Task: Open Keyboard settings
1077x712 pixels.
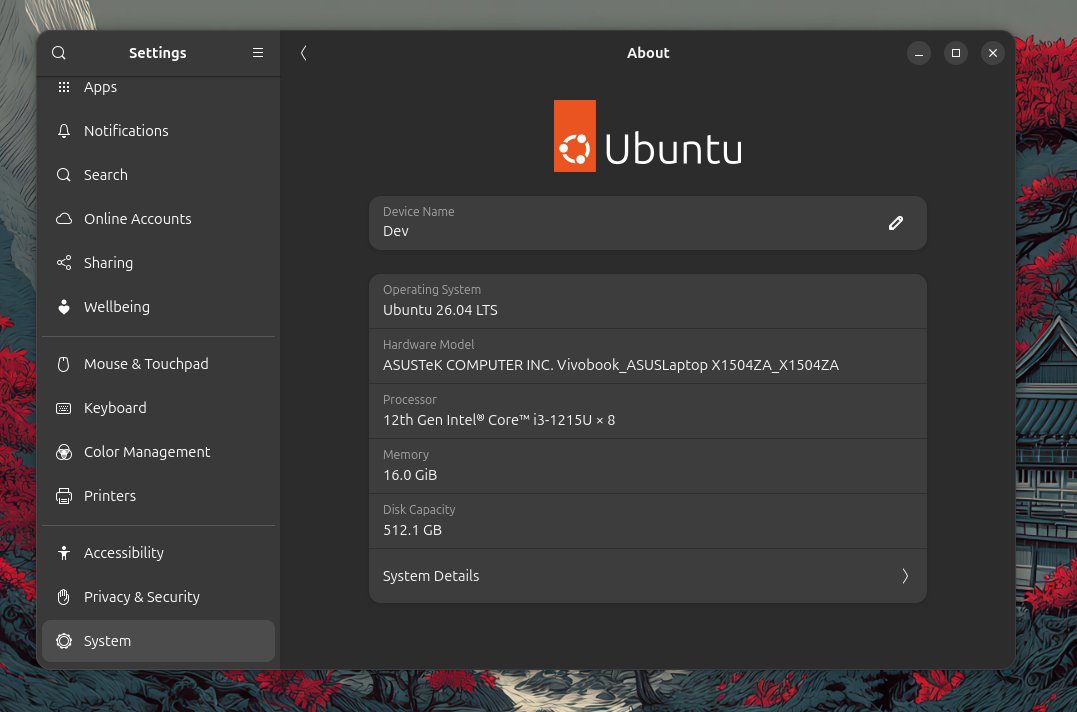Action: click(158, 409)
